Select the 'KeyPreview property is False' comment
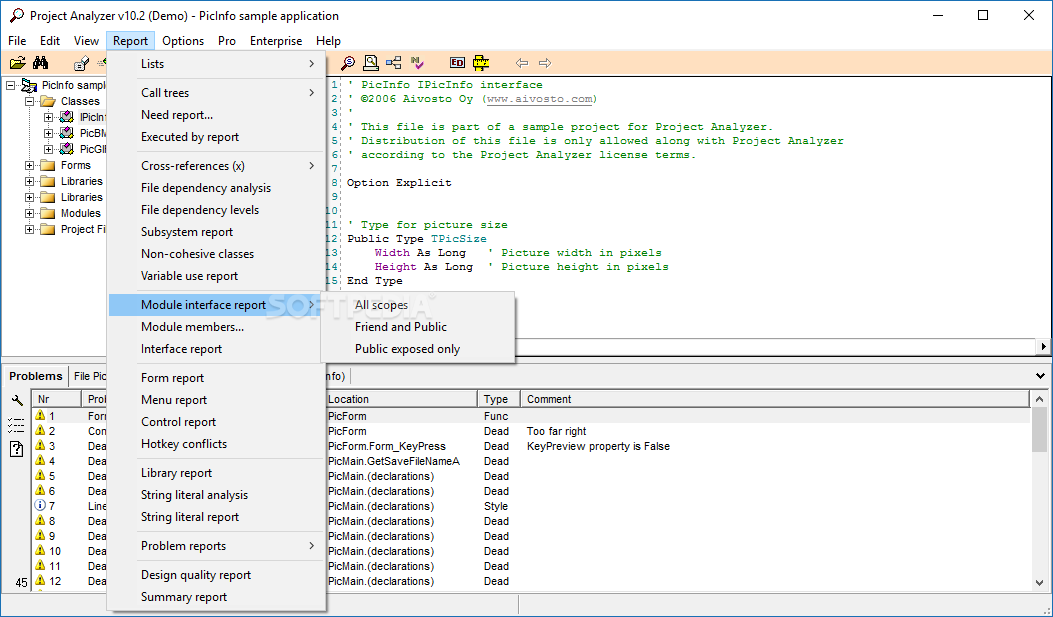This screenshot has height=617, width=1053. pos(598,446)
